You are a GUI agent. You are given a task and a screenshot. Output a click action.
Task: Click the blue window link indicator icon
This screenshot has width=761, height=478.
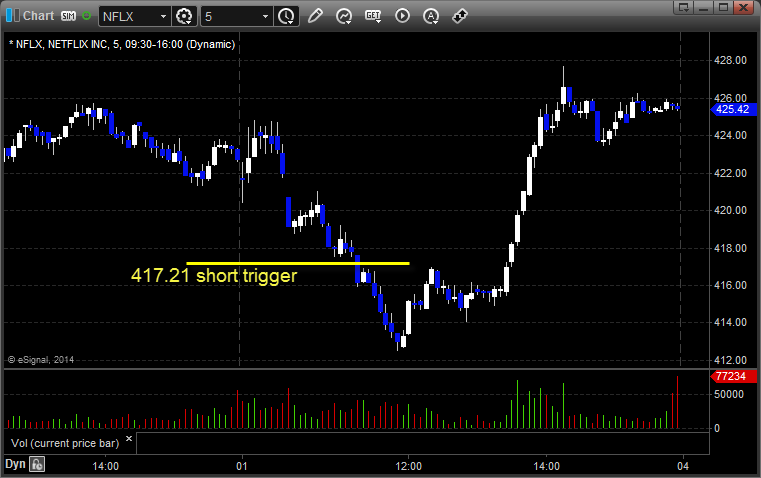[x=13, y=16]
